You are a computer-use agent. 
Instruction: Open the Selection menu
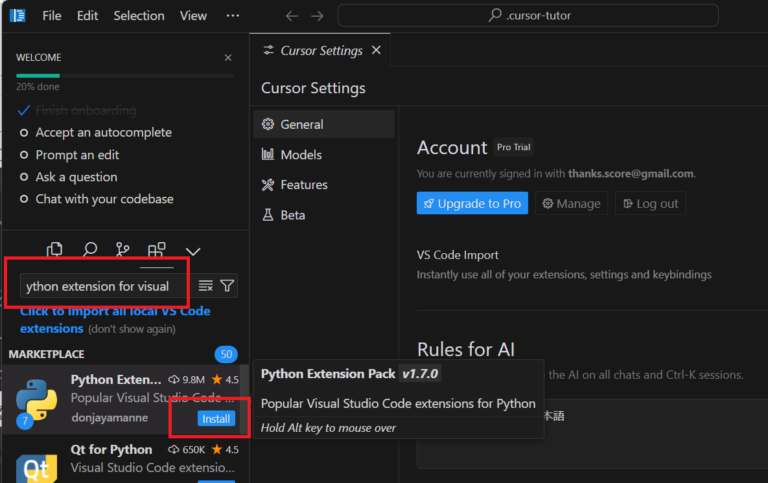(x=139, y=16)
